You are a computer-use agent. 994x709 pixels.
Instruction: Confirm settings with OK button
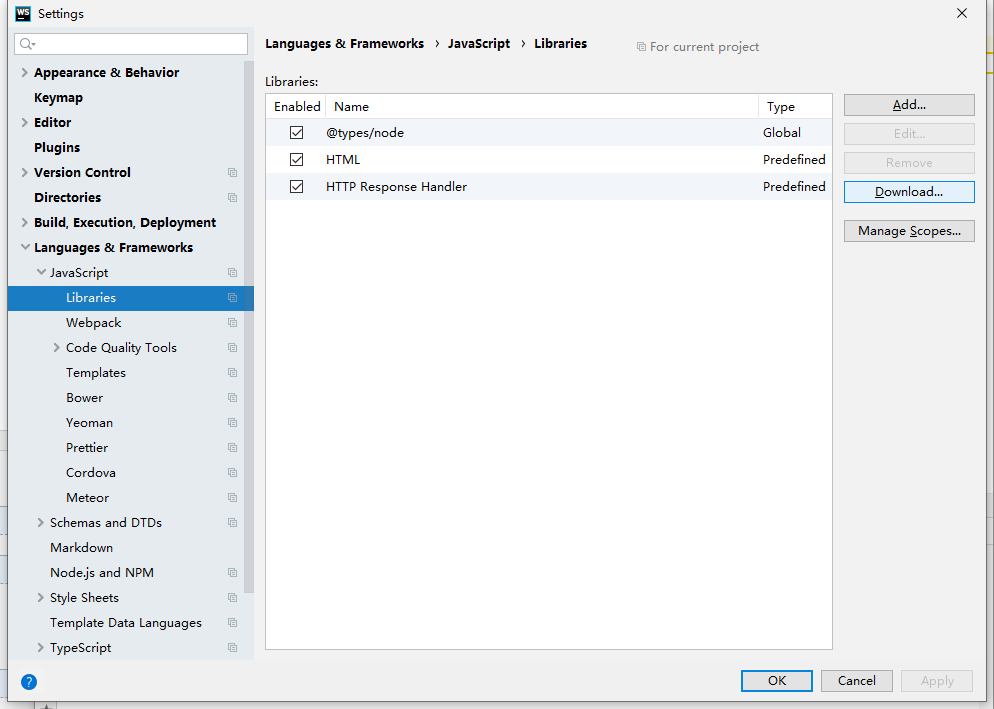777,681
